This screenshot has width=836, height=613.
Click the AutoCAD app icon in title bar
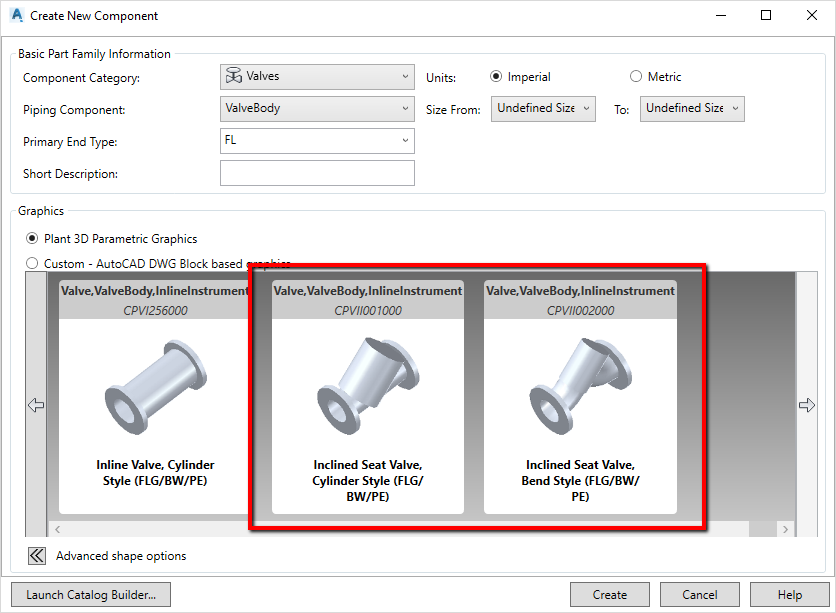click(x=17, y=15)
